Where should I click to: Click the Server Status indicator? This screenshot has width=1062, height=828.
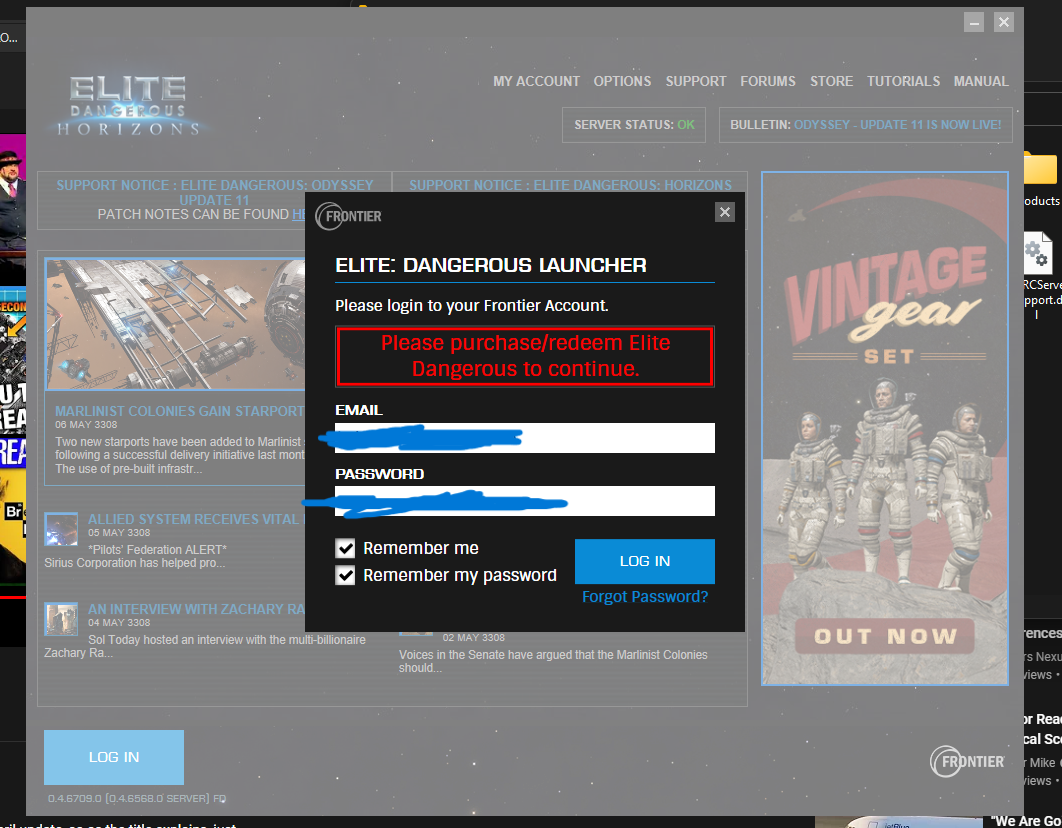point(634,125)
